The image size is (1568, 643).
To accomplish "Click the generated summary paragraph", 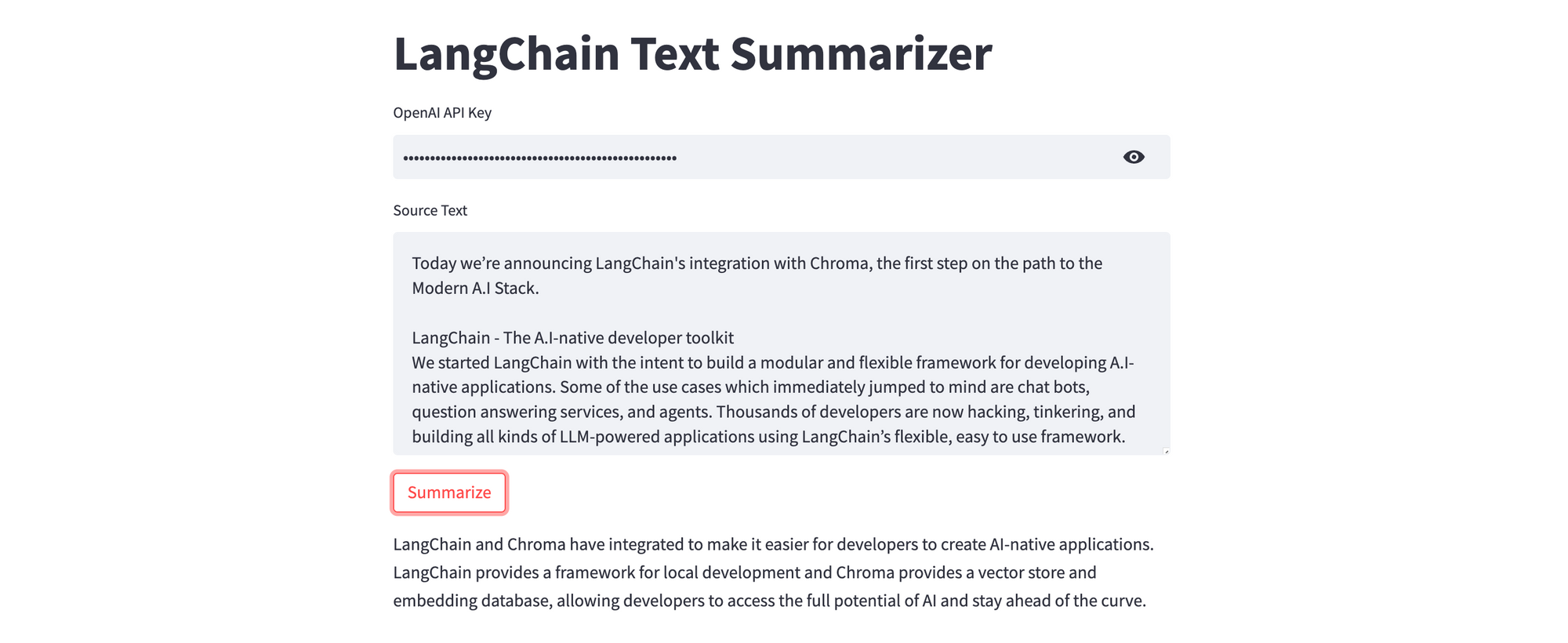I will tap(774, 572).
